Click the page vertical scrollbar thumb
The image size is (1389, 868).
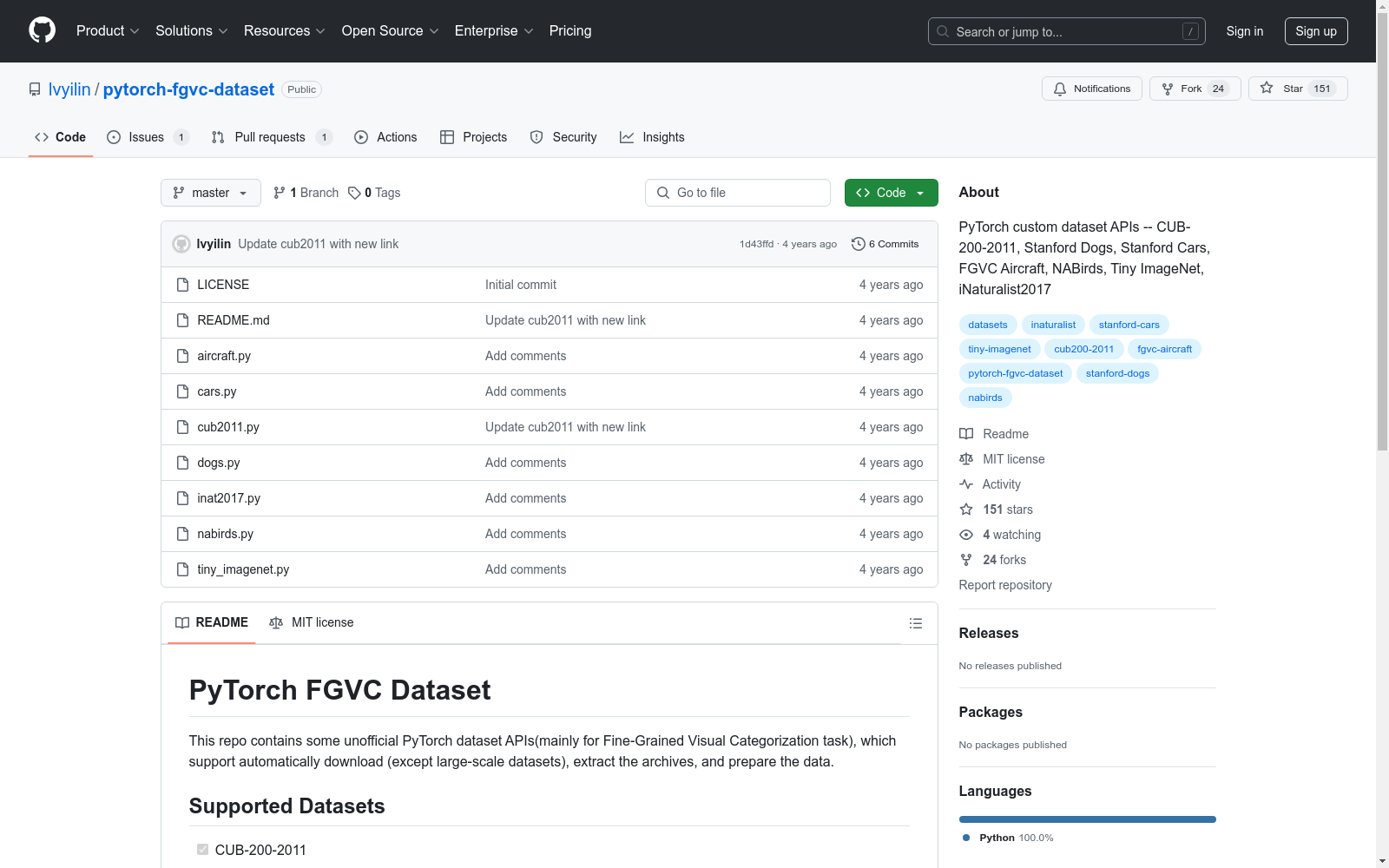(1382, 230)
